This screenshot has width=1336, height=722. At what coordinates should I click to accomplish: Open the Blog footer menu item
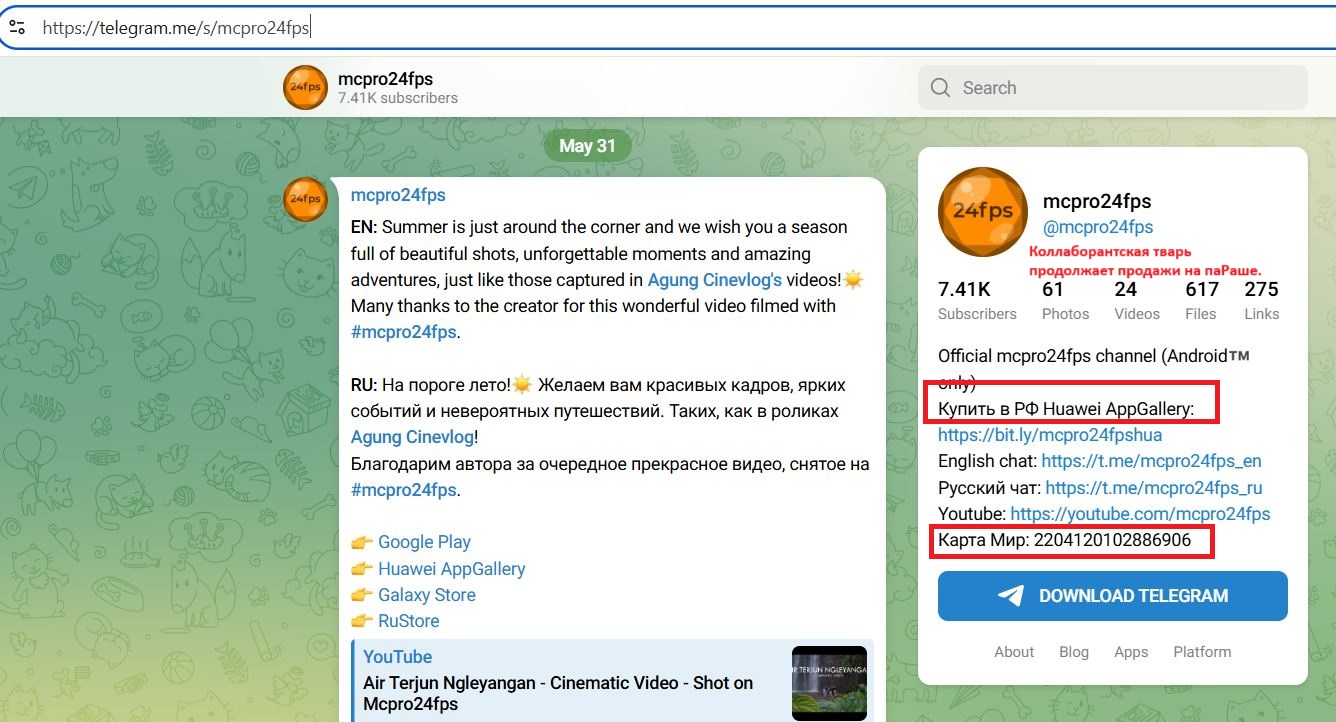click(1074, 652)
